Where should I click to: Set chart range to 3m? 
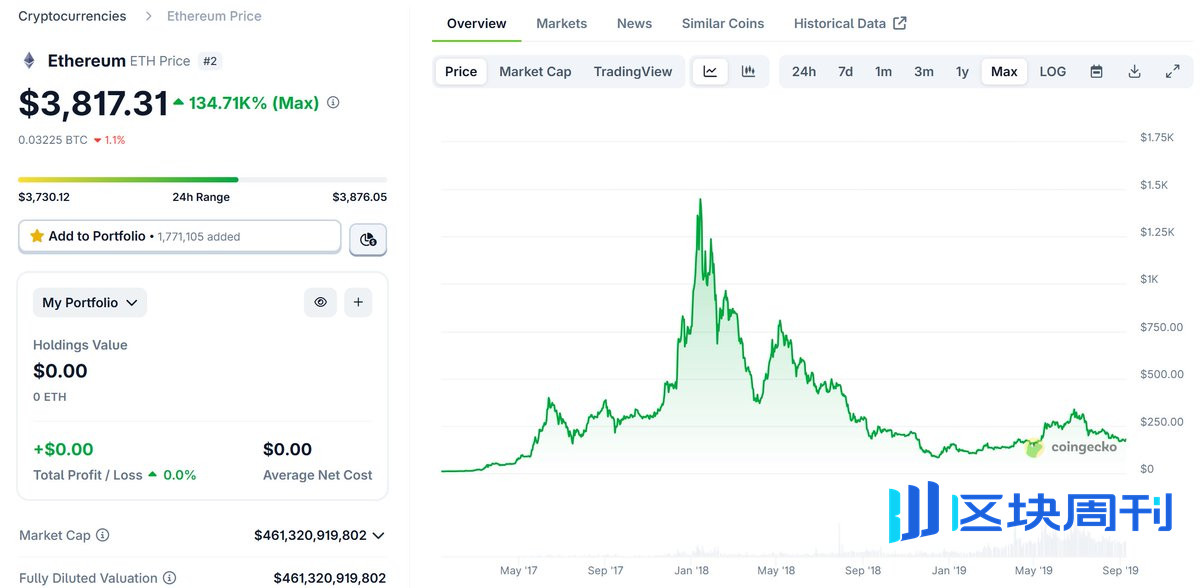coord(924,71)
